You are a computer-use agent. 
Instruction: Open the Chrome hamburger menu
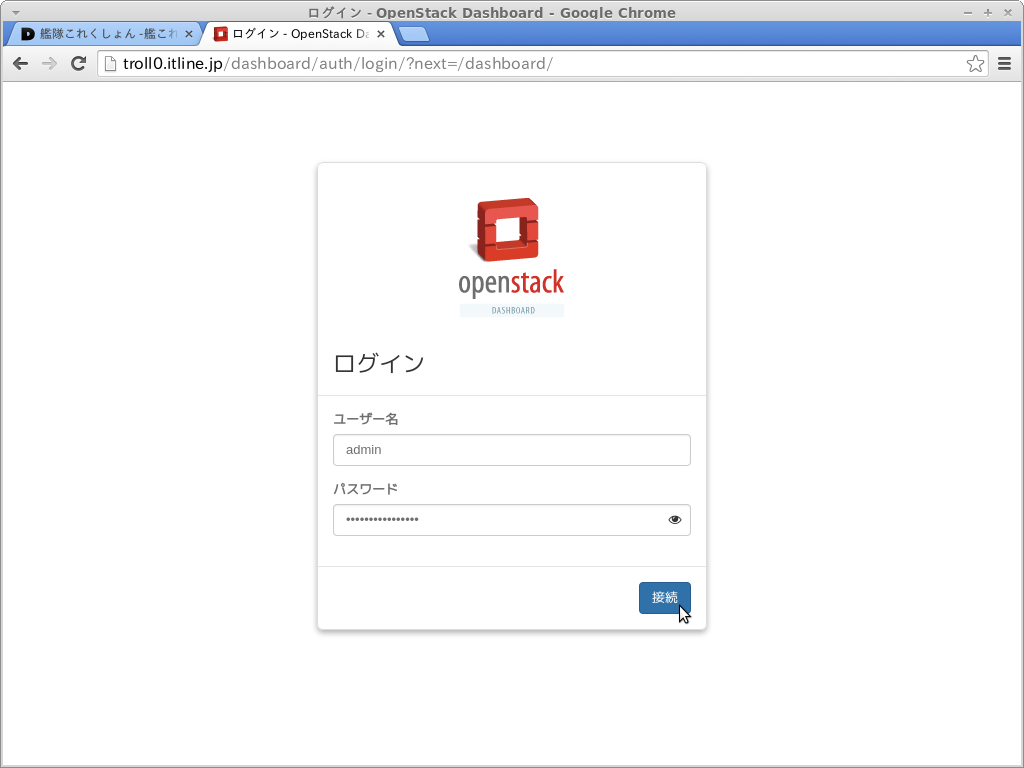tap(1004, 64)
